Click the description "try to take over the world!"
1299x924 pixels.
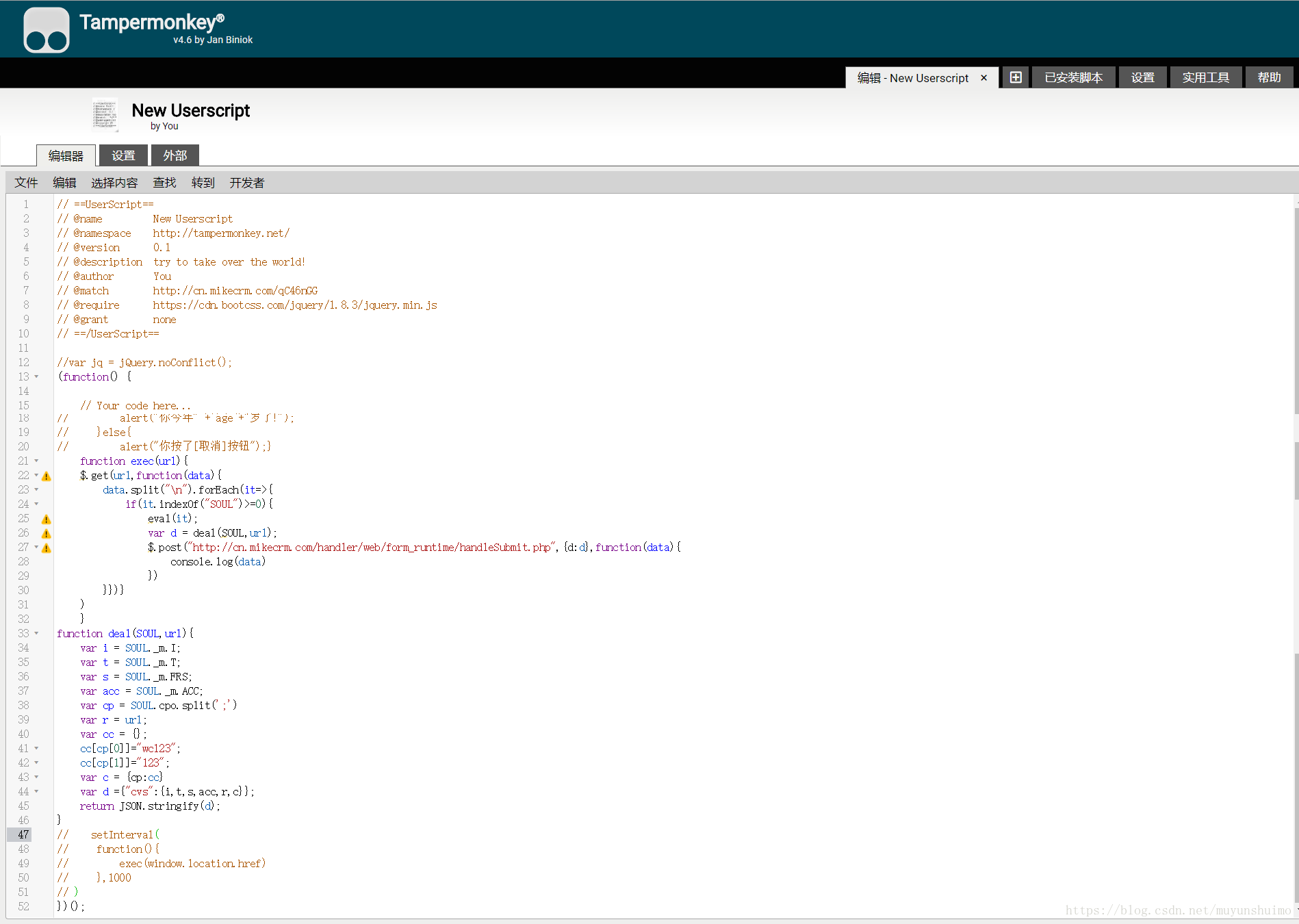click(229, 261)
